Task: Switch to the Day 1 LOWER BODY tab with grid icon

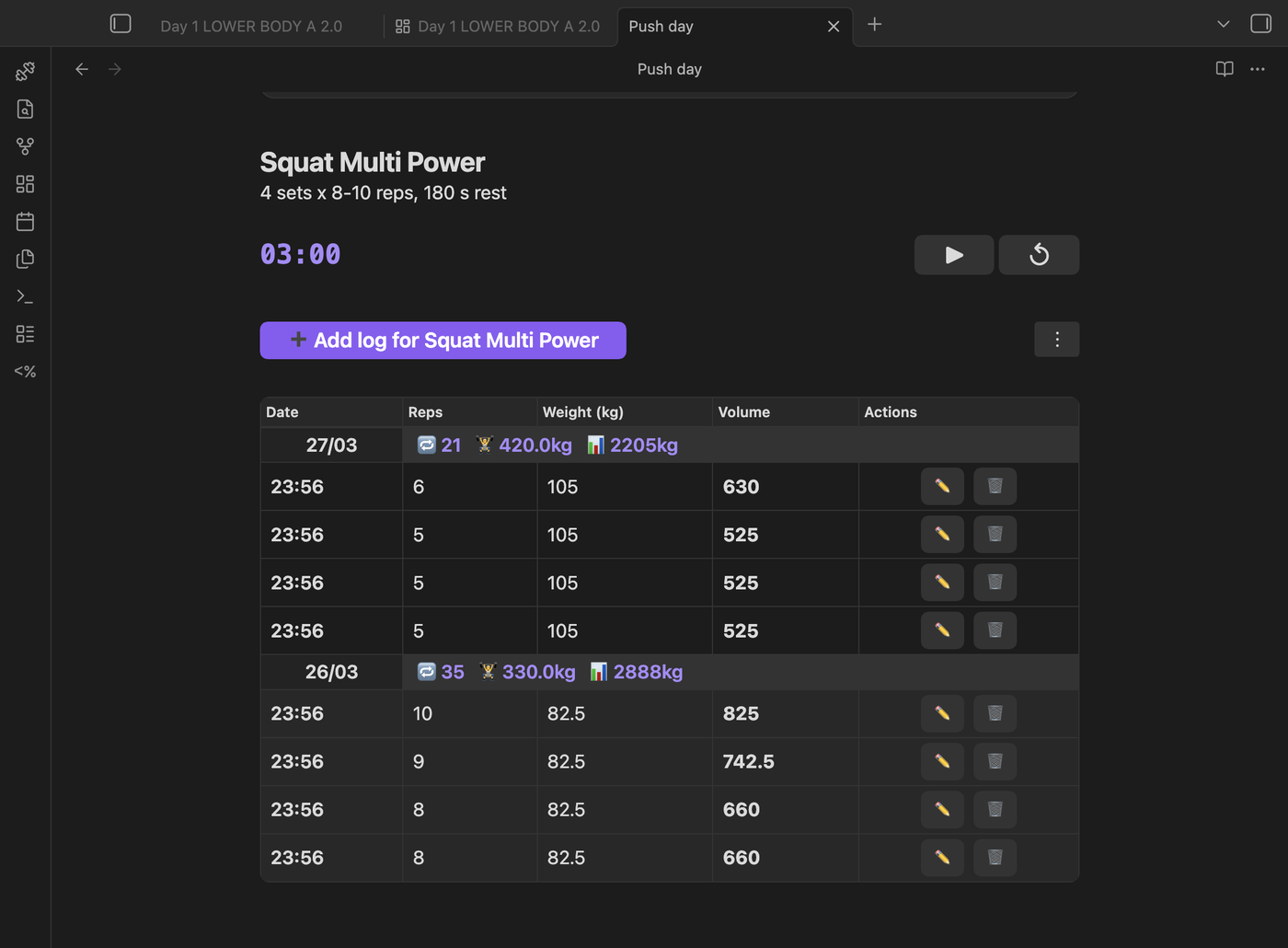Action: (x=498, y=26)
